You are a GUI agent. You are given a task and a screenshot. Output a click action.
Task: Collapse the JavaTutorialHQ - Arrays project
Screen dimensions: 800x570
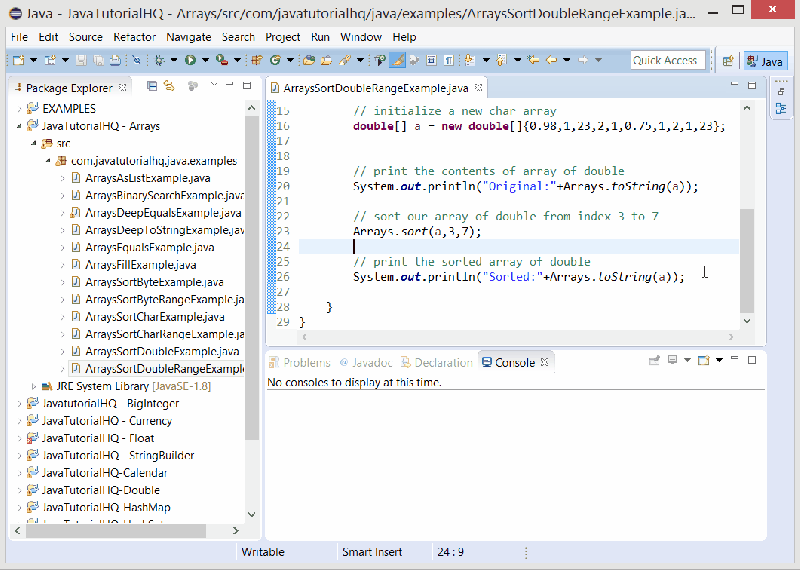pyautogui.click(x=19, y=126)
